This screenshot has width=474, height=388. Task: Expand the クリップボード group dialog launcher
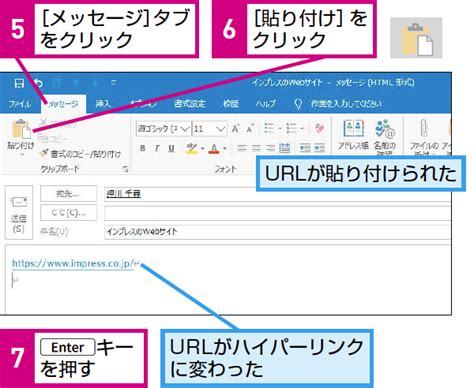(125, 169)
